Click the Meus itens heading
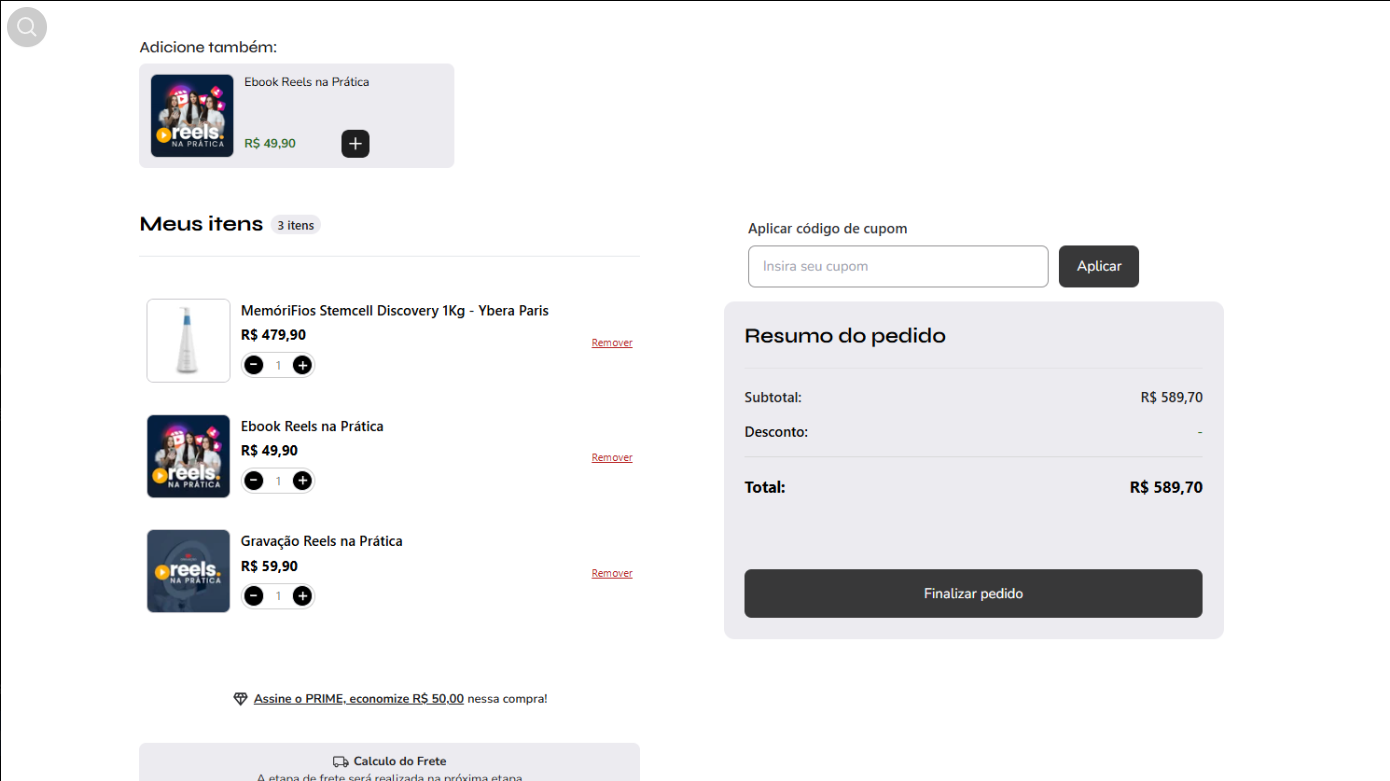The width and height of the screenshot is (1390, 781). (201, 224)
